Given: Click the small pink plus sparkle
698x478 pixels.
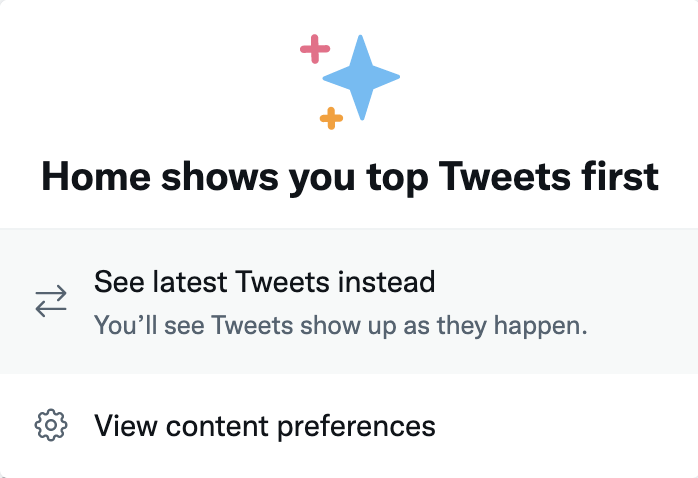Looking at the screenshot, I should pos(315,48).
